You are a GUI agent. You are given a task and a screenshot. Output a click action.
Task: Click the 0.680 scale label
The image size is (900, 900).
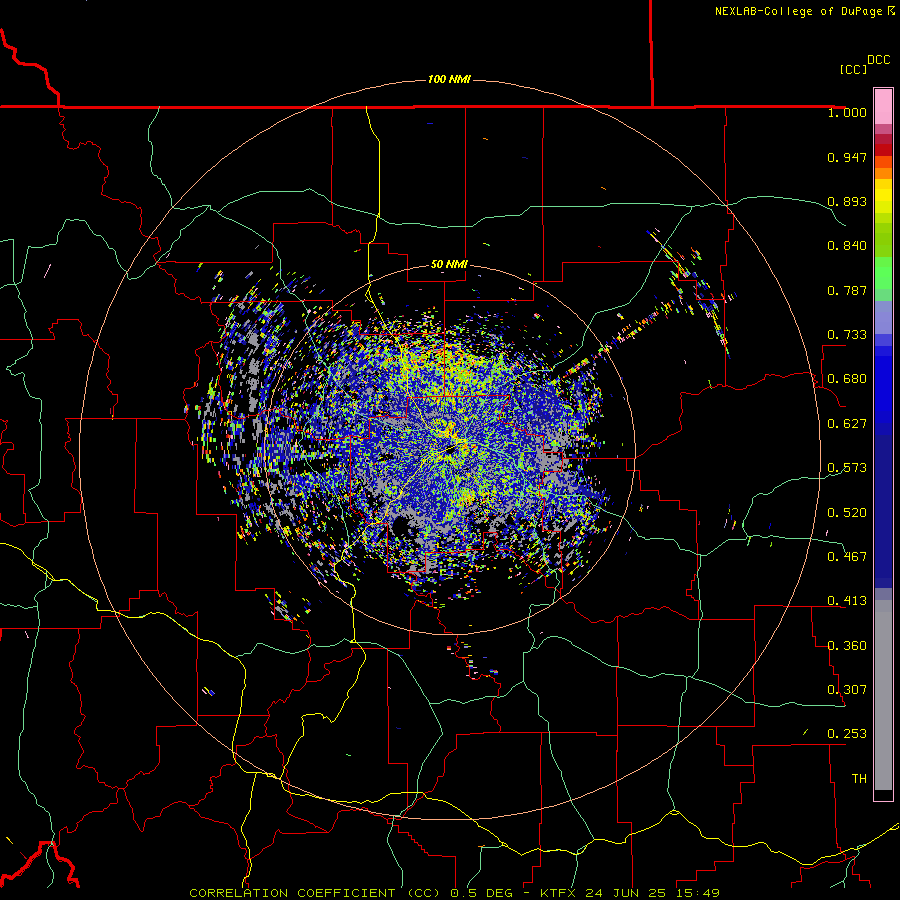coord(847,379)
